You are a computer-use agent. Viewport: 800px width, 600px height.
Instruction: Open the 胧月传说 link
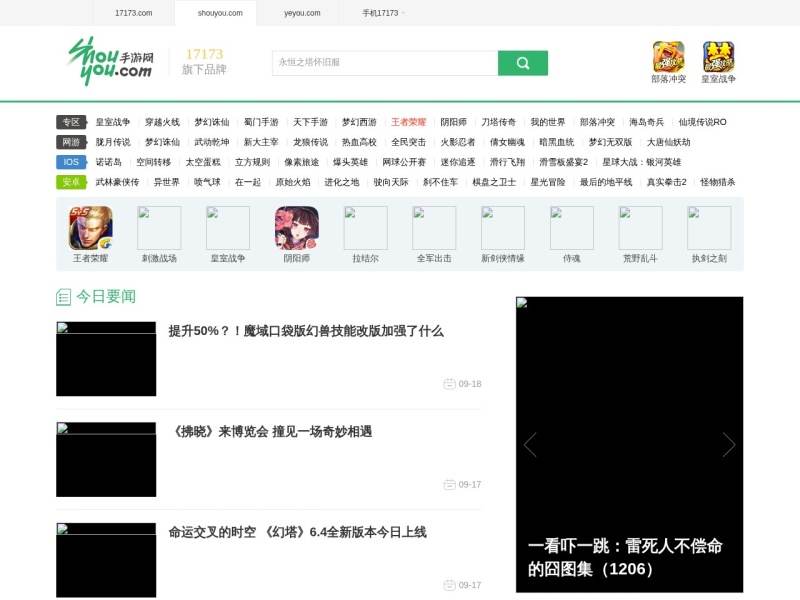(x=113, y=142)
